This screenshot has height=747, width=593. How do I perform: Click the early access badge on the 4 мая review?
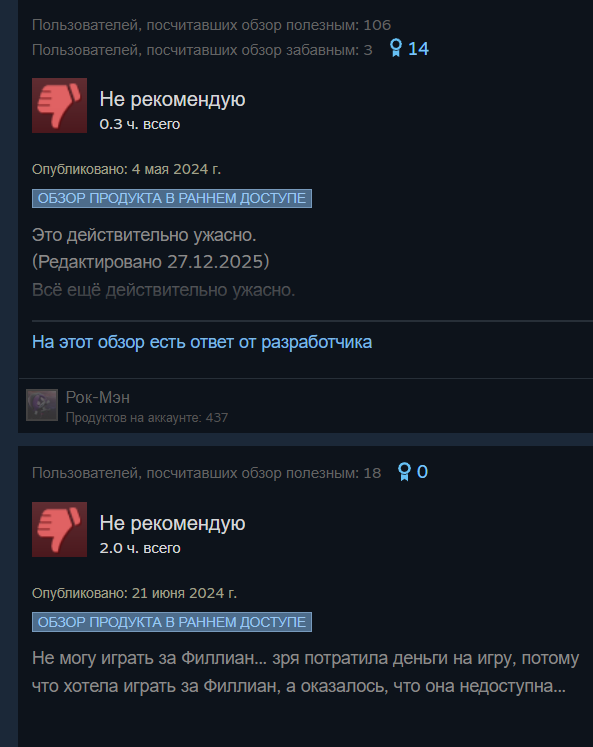172,198
